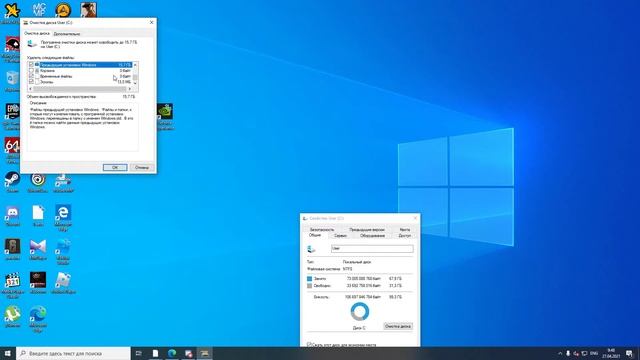Open the Epic Games Launcher desktop shortcut
640x360 pixels.
point(12,112)
